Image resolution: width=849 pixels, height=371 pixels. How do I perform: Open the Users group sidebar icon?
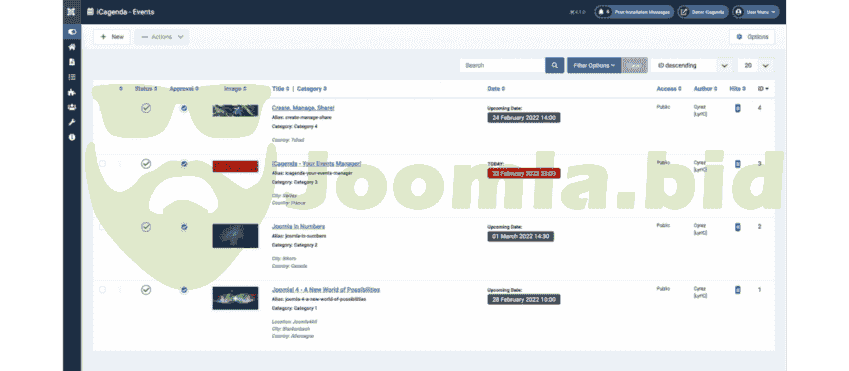click(x=72, y=107)
